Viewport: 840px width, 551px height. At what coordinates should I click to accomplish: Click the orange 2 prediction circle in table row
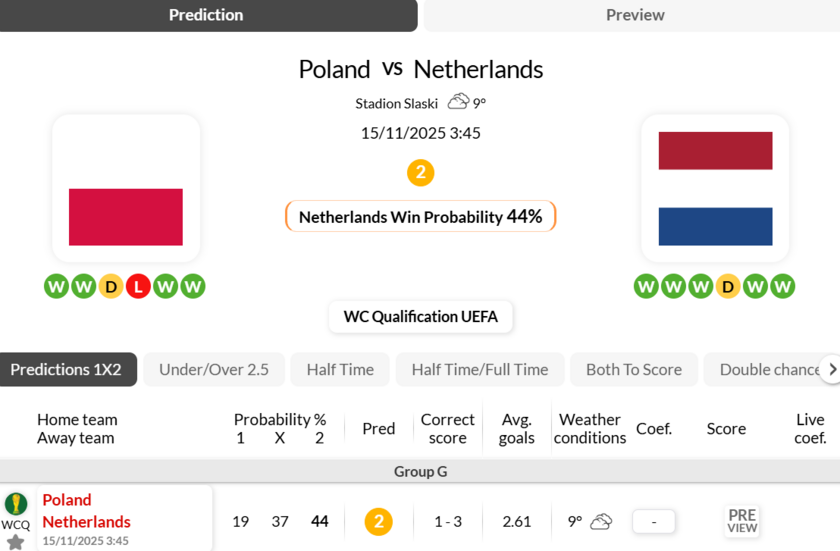click(x=378, y=521)
